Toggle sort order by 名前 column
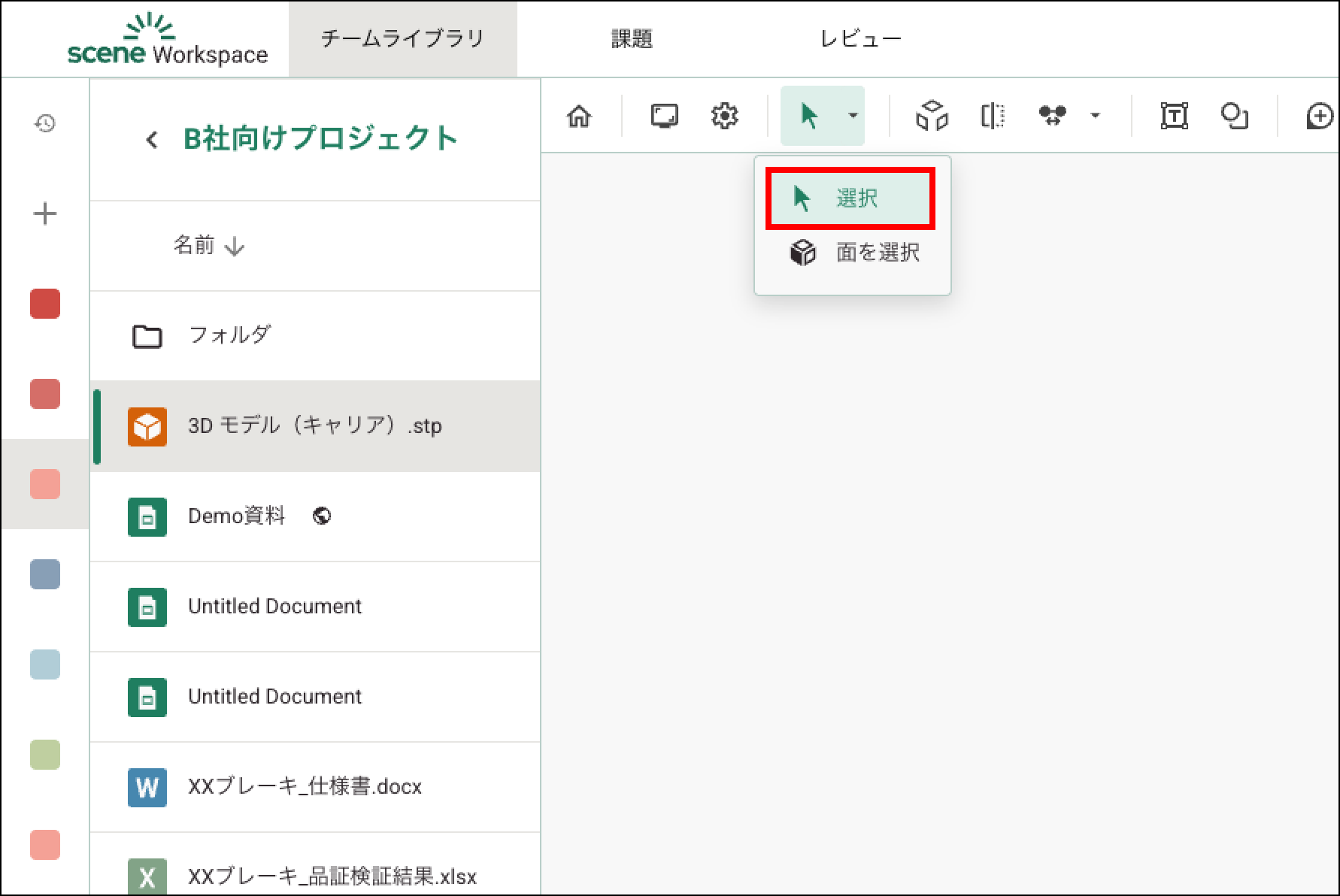 coord(208,246)
